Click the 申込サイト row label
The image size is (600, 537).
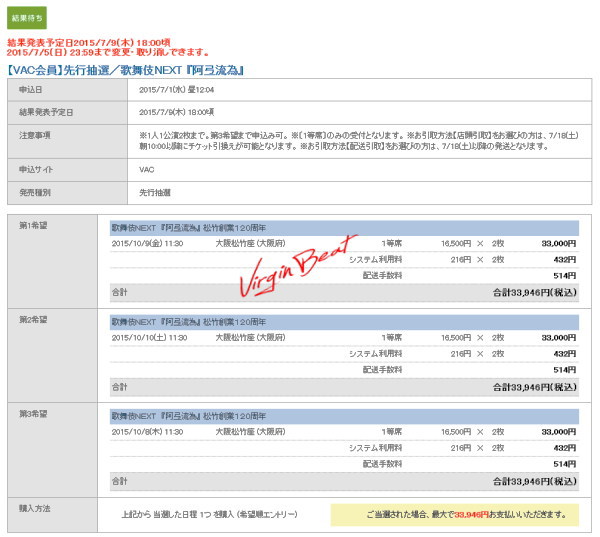[x=36, y=169]
